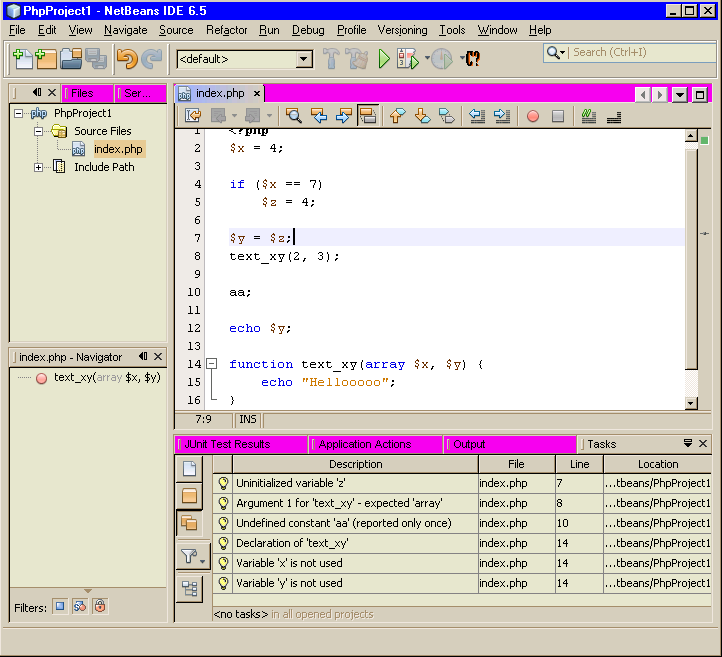This screenshot has width=722, height=657.
Task: Switch to the Files tab
Action: [x=87, y=93]
